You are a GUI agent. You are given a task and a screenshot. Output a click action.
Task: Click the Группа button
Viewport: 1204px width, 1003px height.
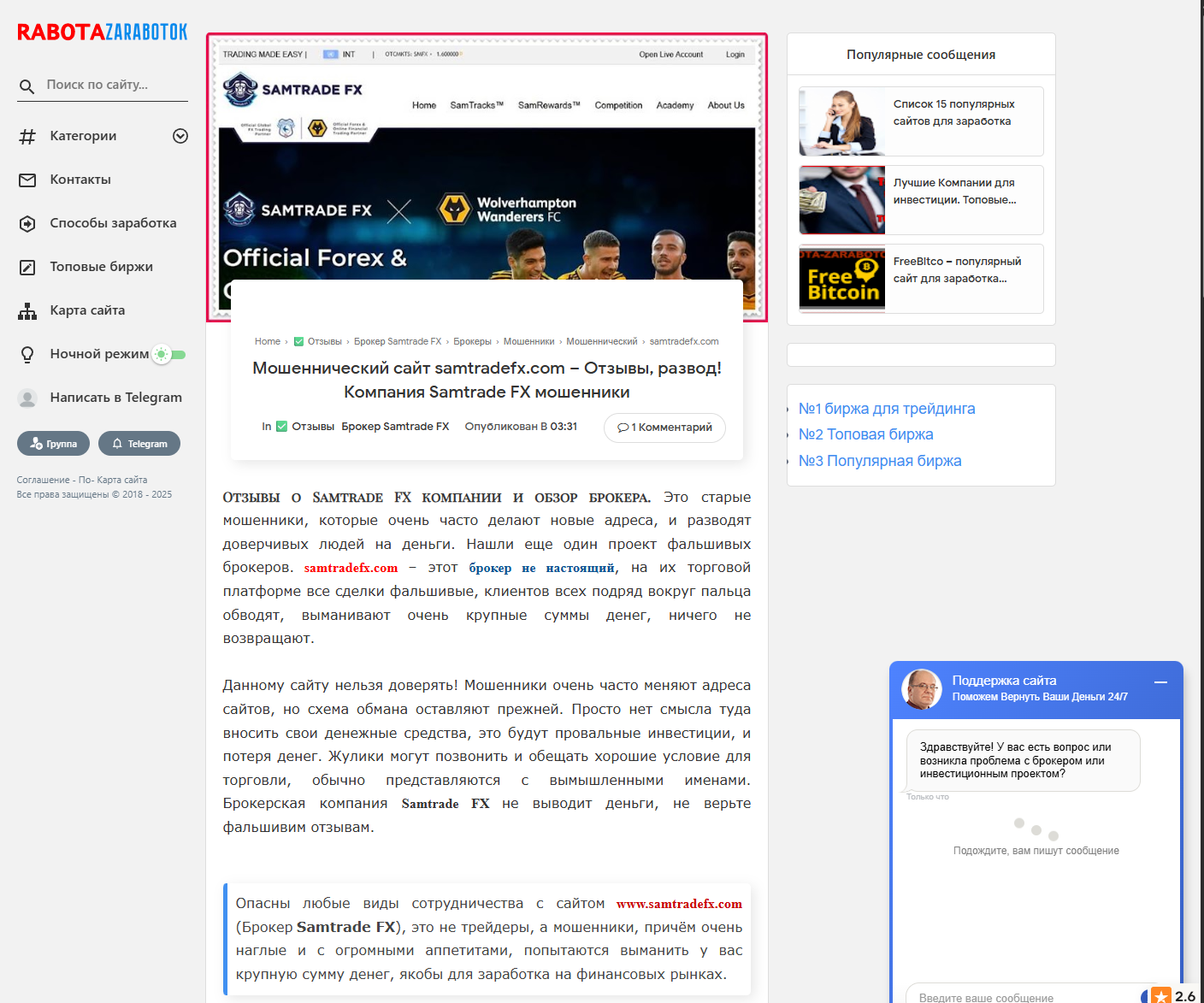pos(53,444)
